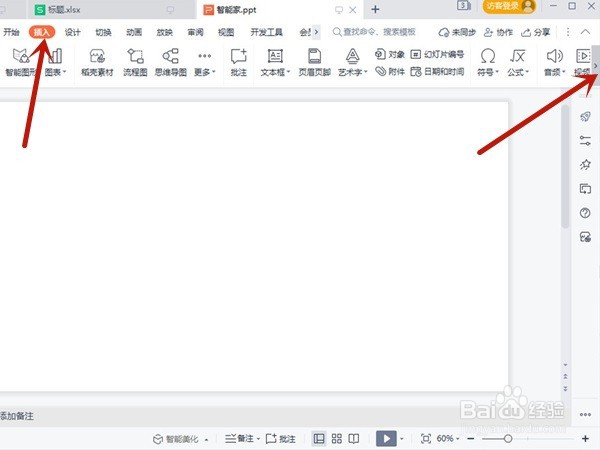Open 更多 options in Insert ribbon
This screenshot has width=600, height=450.
205,63
